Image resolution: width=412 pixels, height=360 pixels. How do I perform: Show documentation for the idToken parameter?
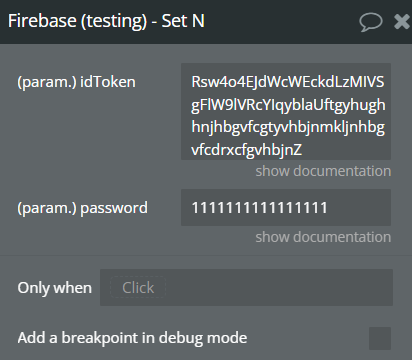tap(323, 171)
